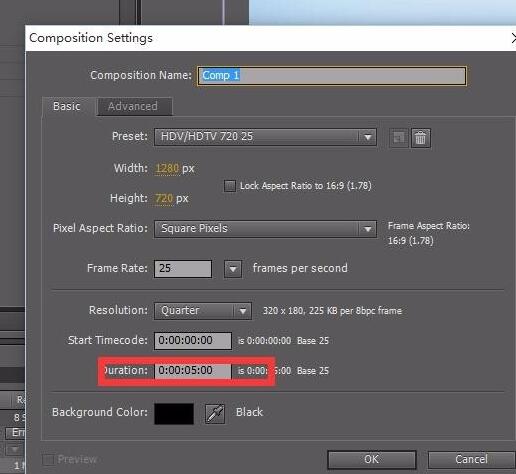
Task: Open the frame rate options arrow
Action: pos(233,269)
